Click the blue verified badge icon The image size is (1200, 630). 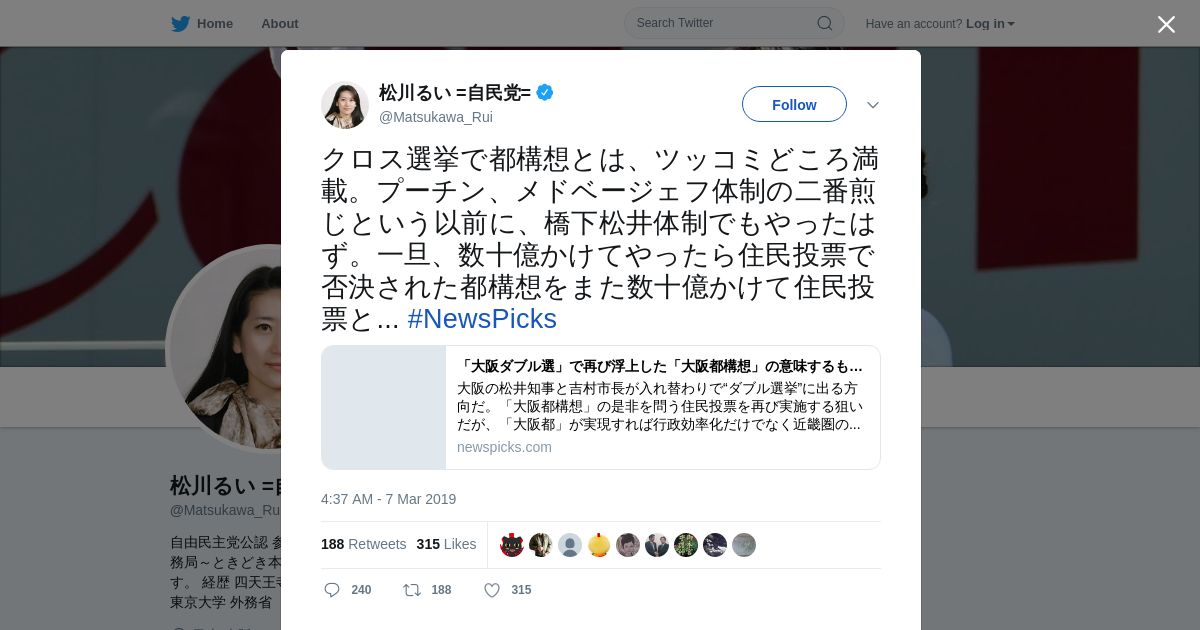pyautogui.click(x=545, y=92)
